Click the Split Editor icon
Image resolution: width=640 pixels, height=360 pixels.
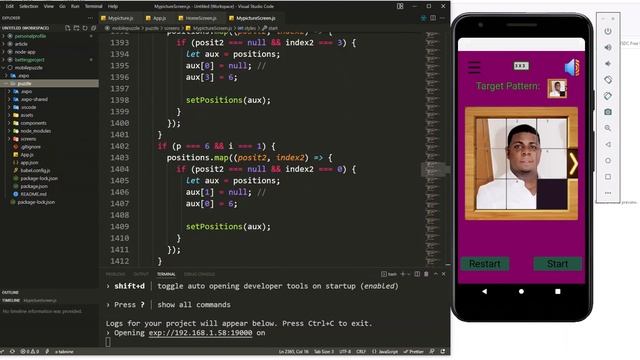point(433,18)
